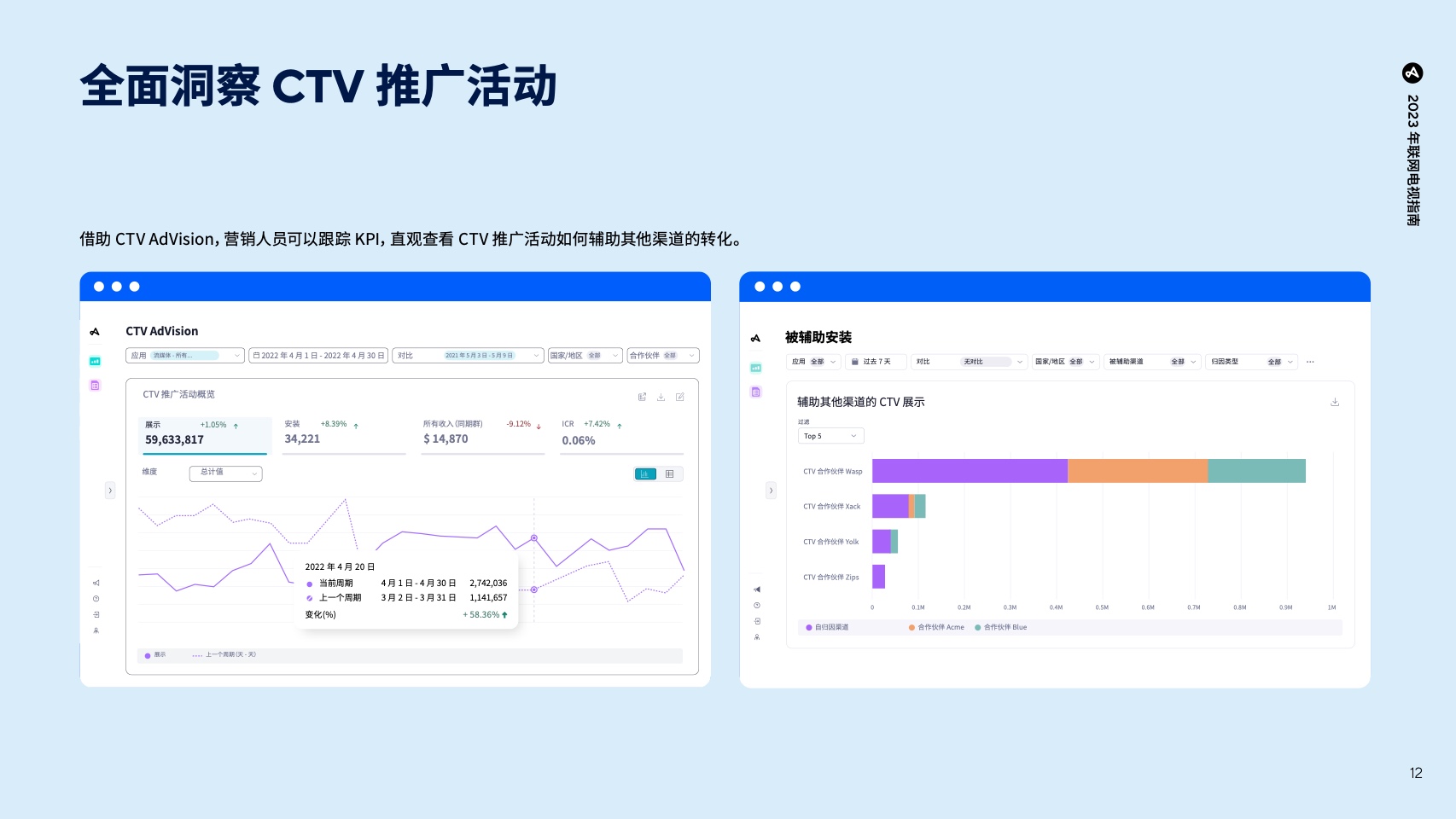Open 应用 全部 dropdown in 被辅助安装
The height and width of the screenshot is (819, 1456).
pyautogui.click(x=814, y=362)
